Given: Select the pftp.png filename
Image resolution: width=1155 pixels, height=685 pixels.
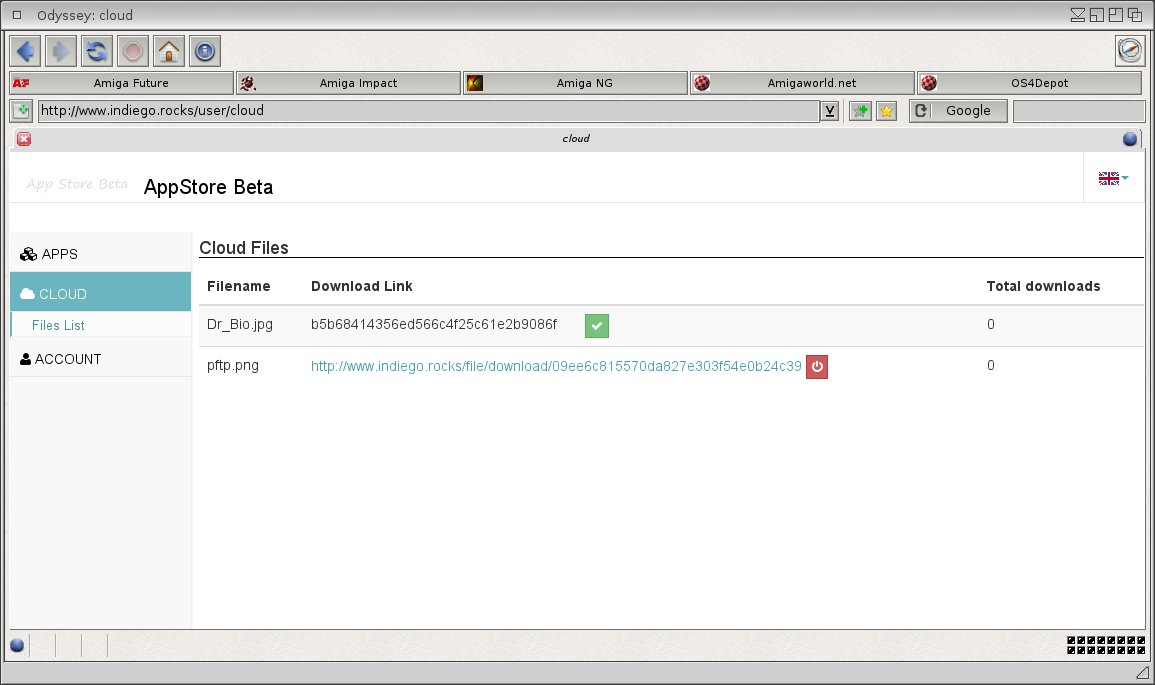Looking at the screenshot, I should click(x=233, y=366).
